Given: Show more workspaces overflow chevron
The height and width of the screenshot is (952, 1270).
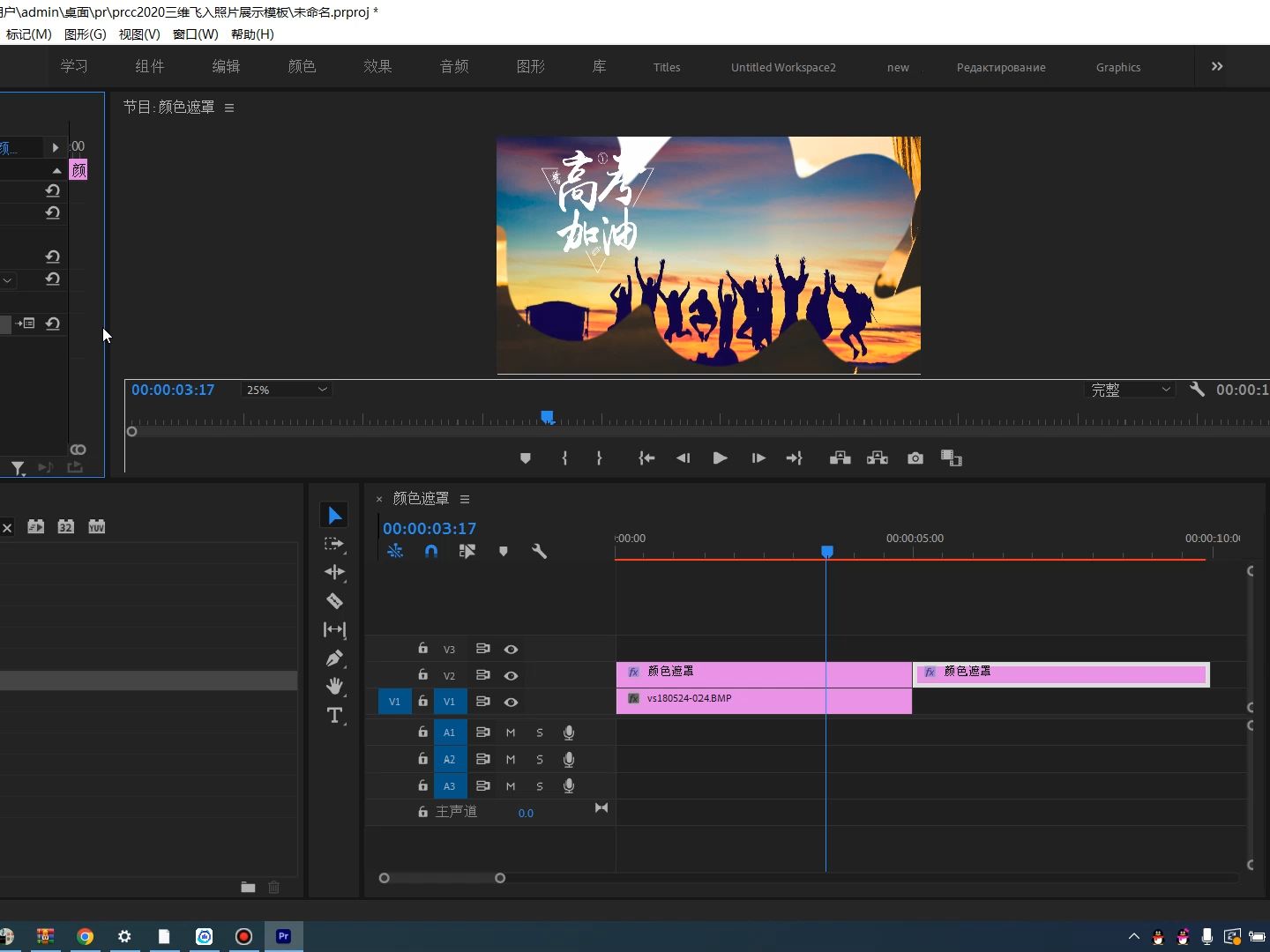Looking at the screenshot, I should 1217,67.
